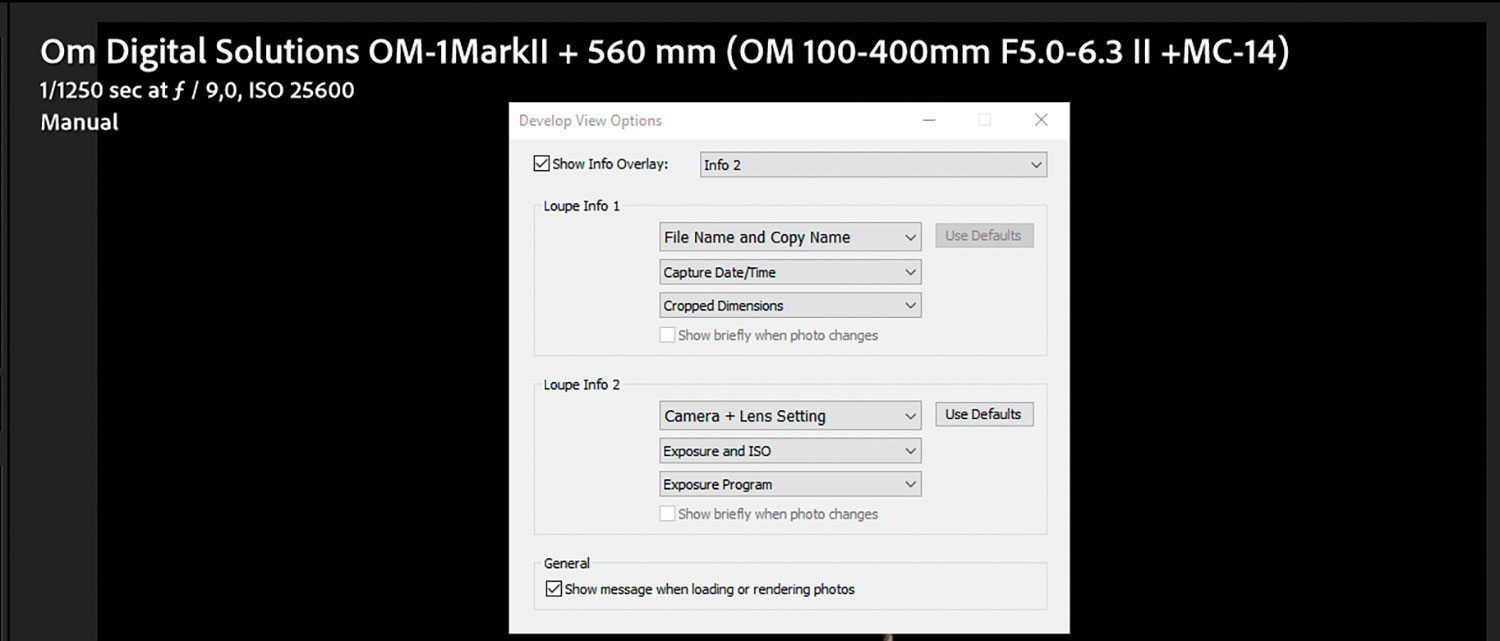
Task: Click the Loupe Info 2 group label
Action: (x=582, y=385)
